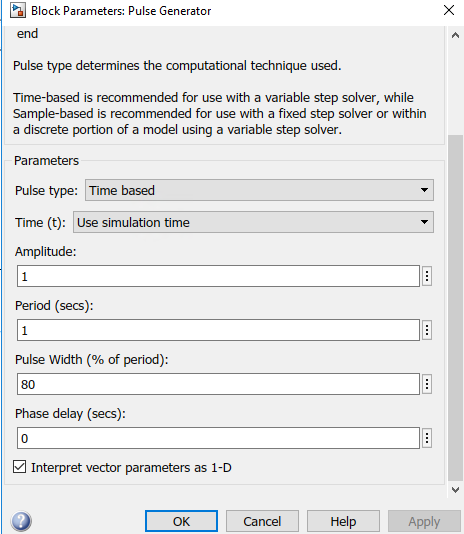Expand the Time (t) dropdown
This screenshot has height=534, width=464.
pos(253,222)
